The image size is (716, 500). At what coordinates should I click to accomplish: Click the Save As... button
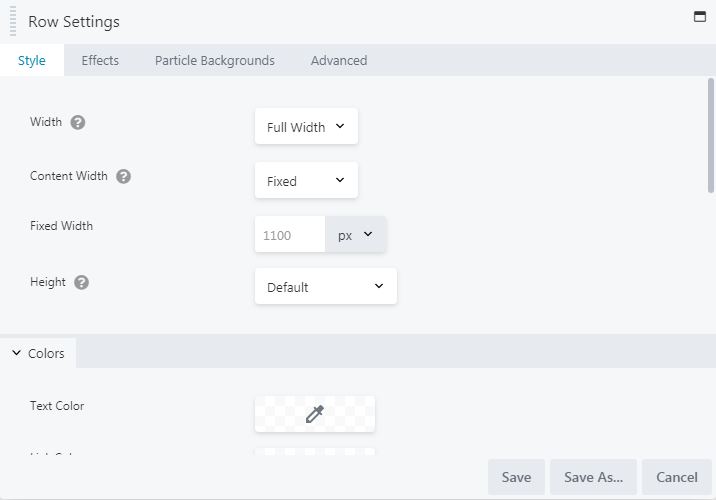coord(593,477)
